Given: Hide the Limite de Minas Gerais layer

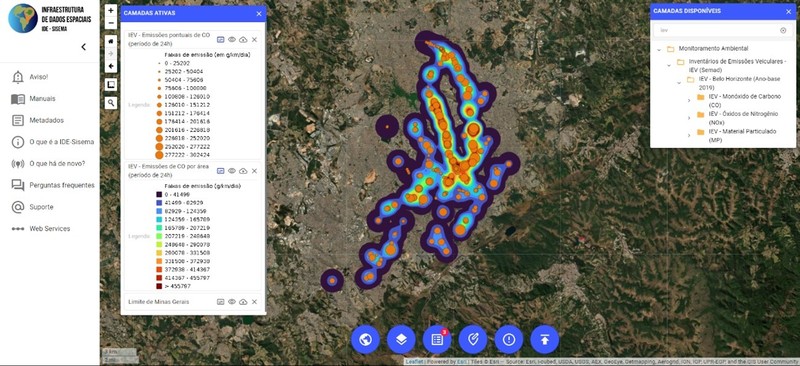Looking at the screenshot, I should (232, 302).
